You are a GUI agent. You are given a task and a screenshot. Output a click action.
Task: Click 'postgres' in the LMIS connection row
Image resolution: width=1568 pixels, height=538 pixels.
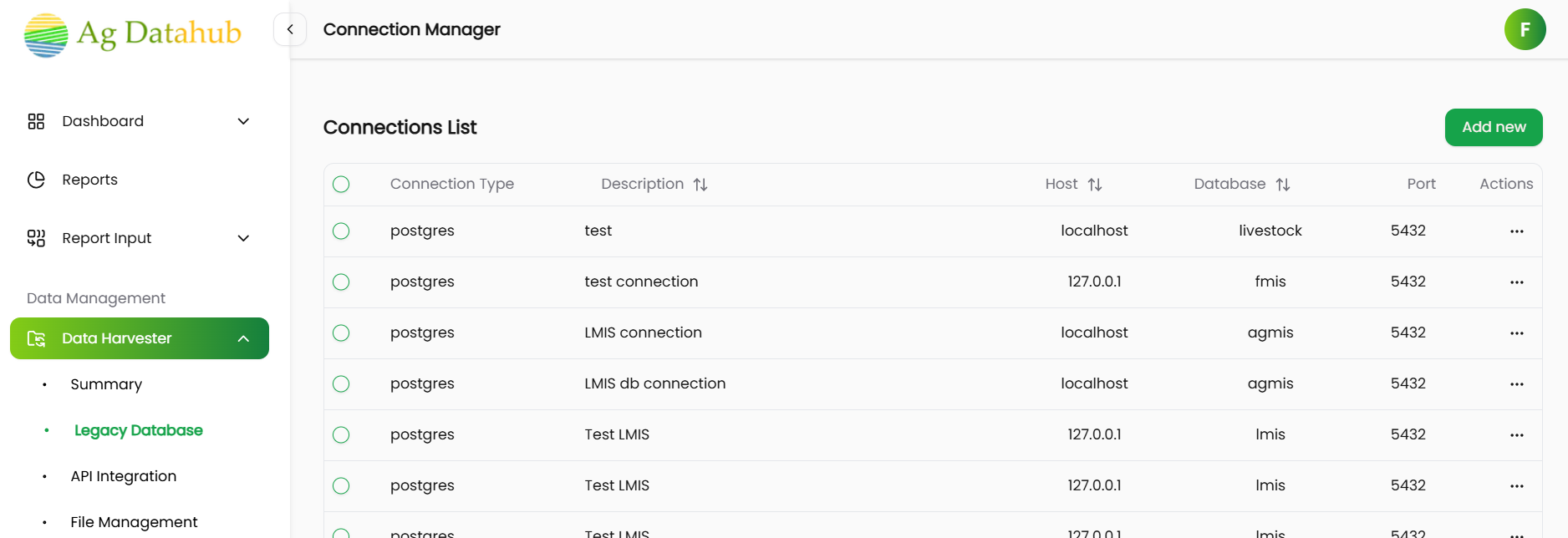coord(422,333)
